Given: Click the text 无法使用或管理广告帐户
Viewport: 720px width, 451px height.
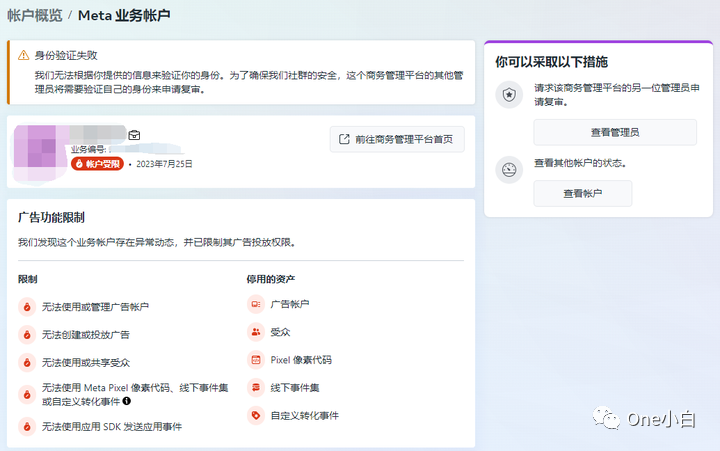Looking at the screenshot, I should [x=96, y=307].
